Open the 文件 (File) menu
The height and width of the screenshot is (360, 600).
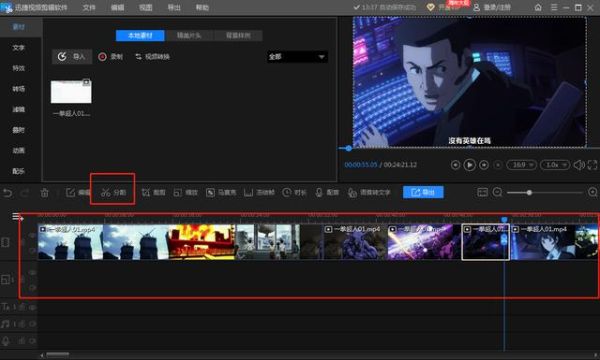pyautogui.click(x=89, y=7)
